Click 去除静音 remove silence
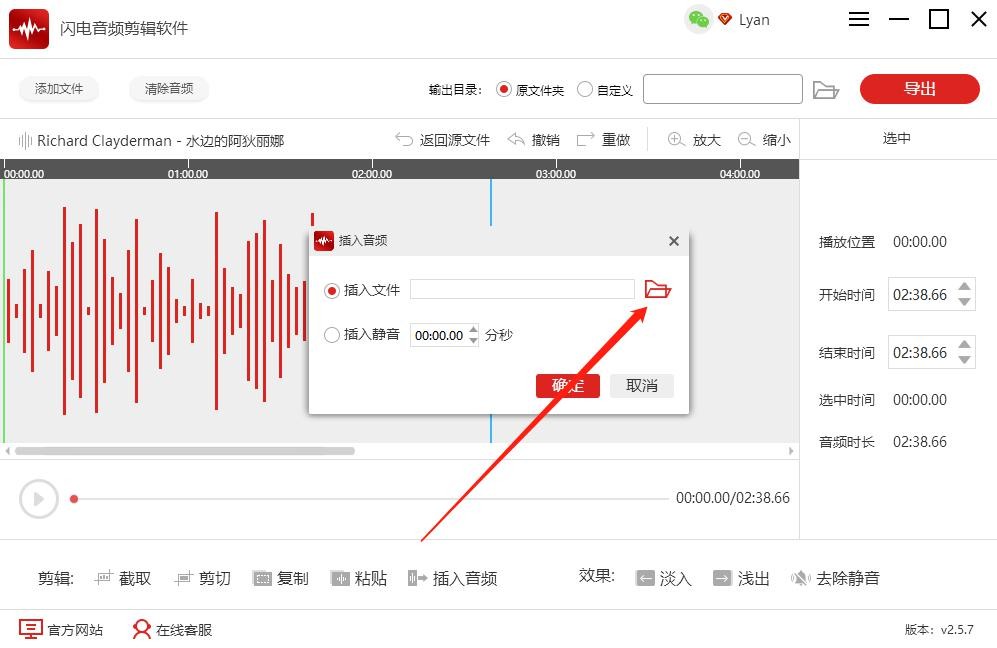The width and height of the screenshot is (997, 648). [835, 578]
